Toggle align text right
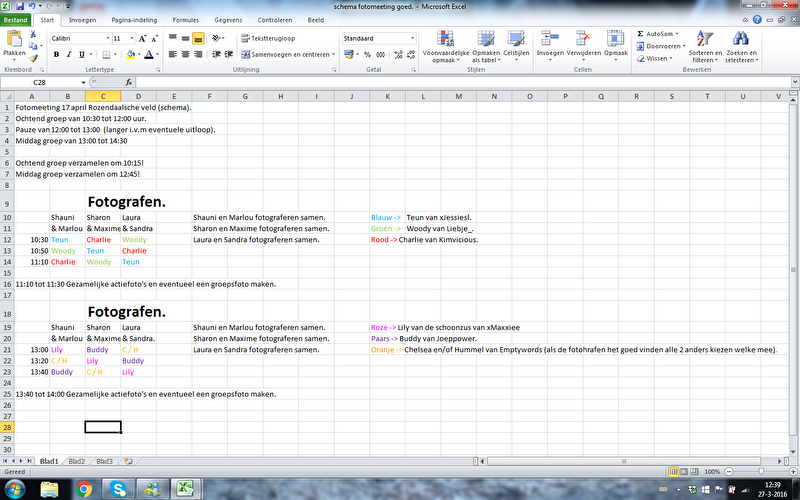Viewport: 800px width, 500px height. tap(198, 54)
